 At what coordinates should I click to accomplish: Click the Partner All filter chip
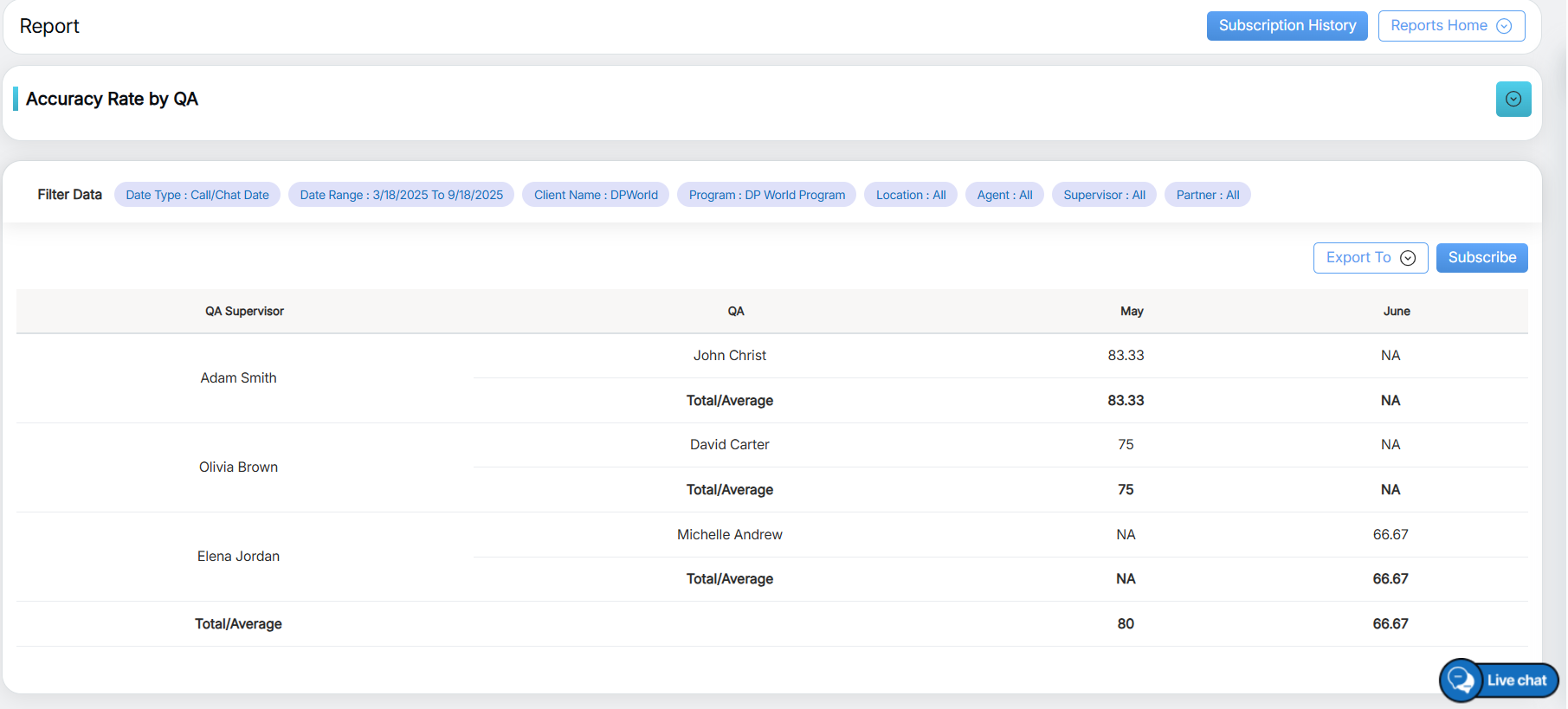[x=1207, y=195]
